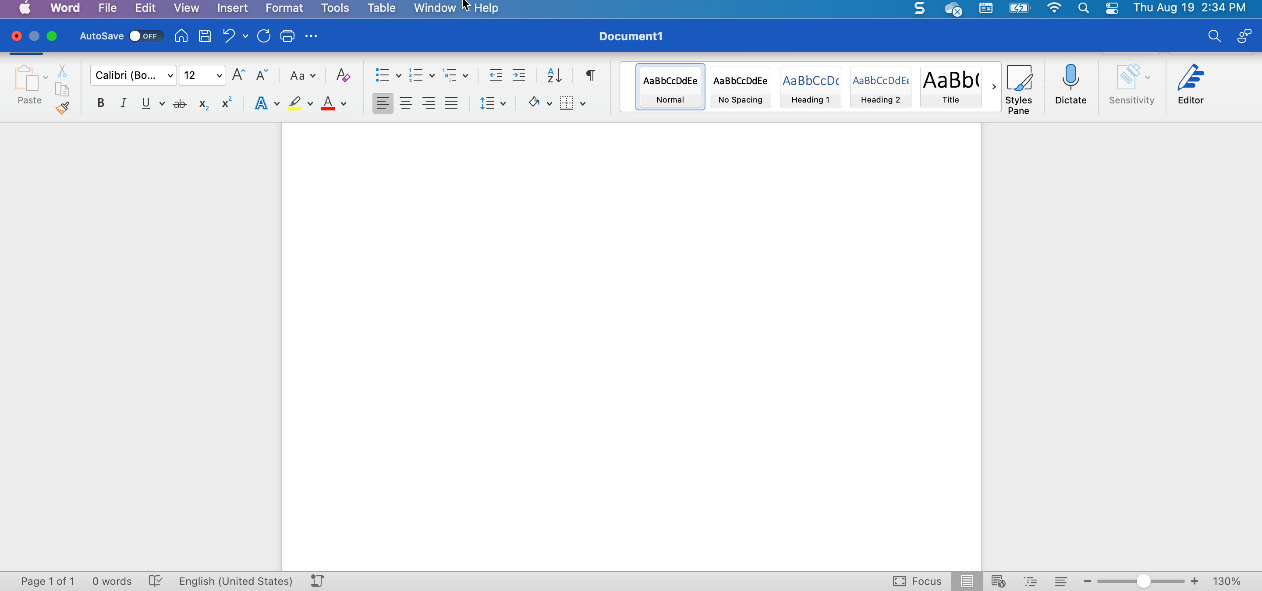This screenshot has width=1262, height=591.
Task: Click the Share icon in the title bar
Action: tap(1244, 36)
